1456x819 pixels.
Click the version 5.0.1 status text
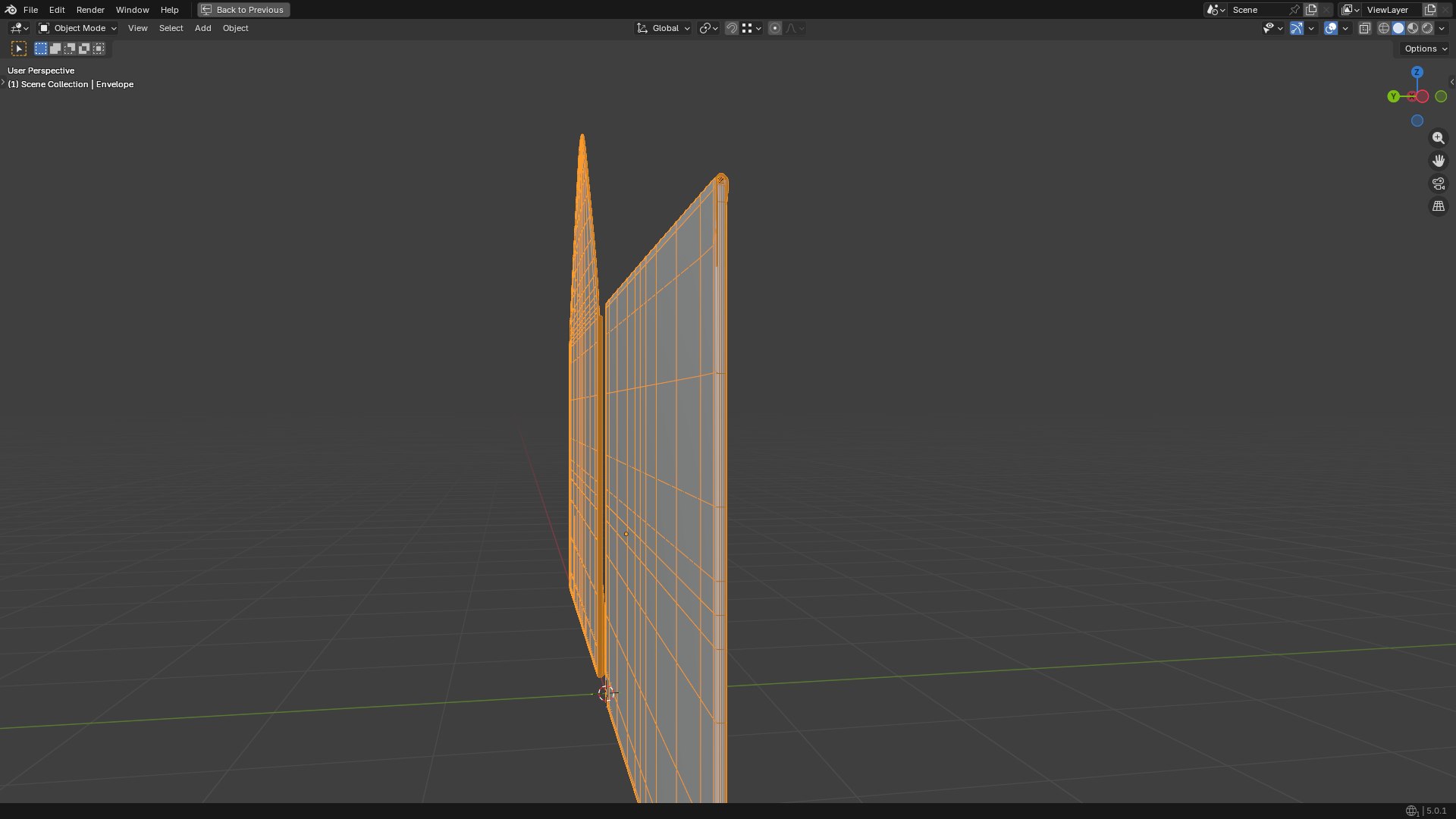click(x=1436, y=811)
